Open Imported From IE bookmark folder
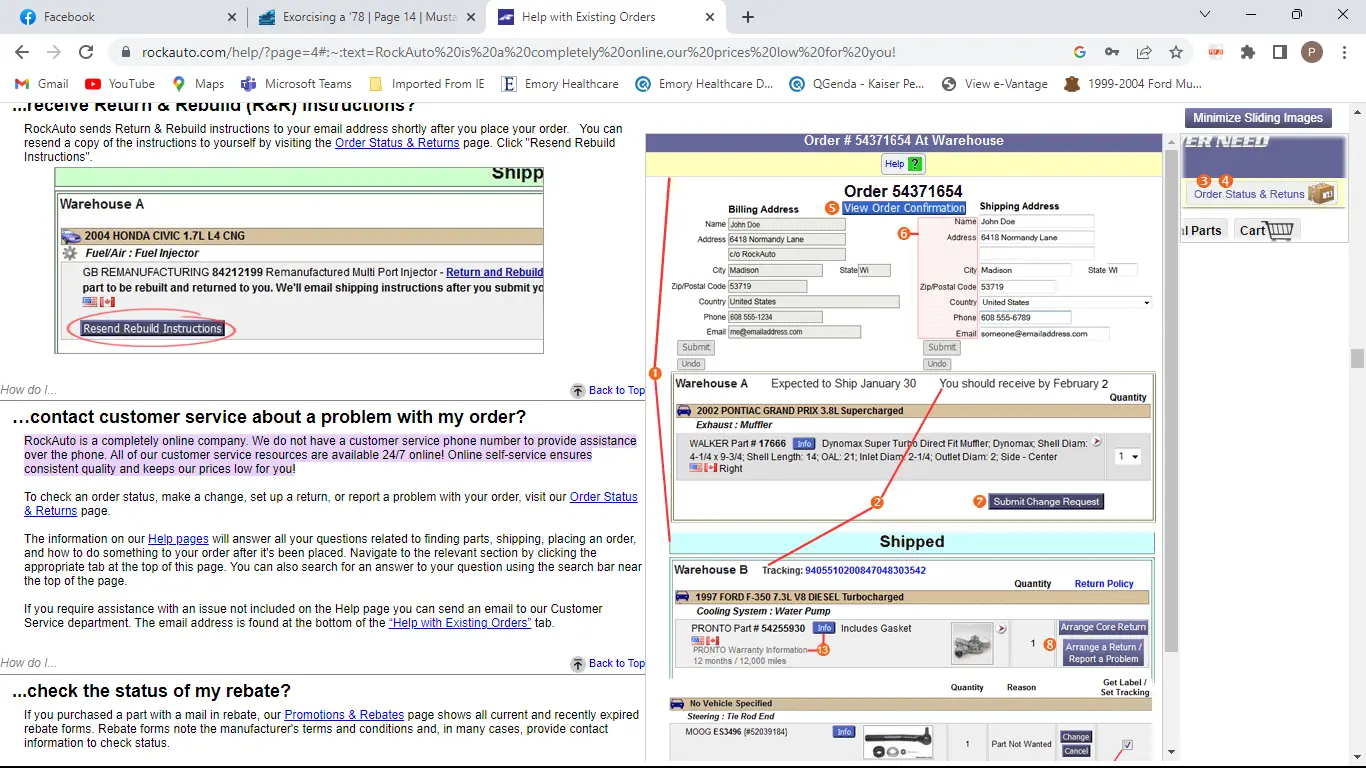This screenshot has width=1366, height=768. pos(427,84)
